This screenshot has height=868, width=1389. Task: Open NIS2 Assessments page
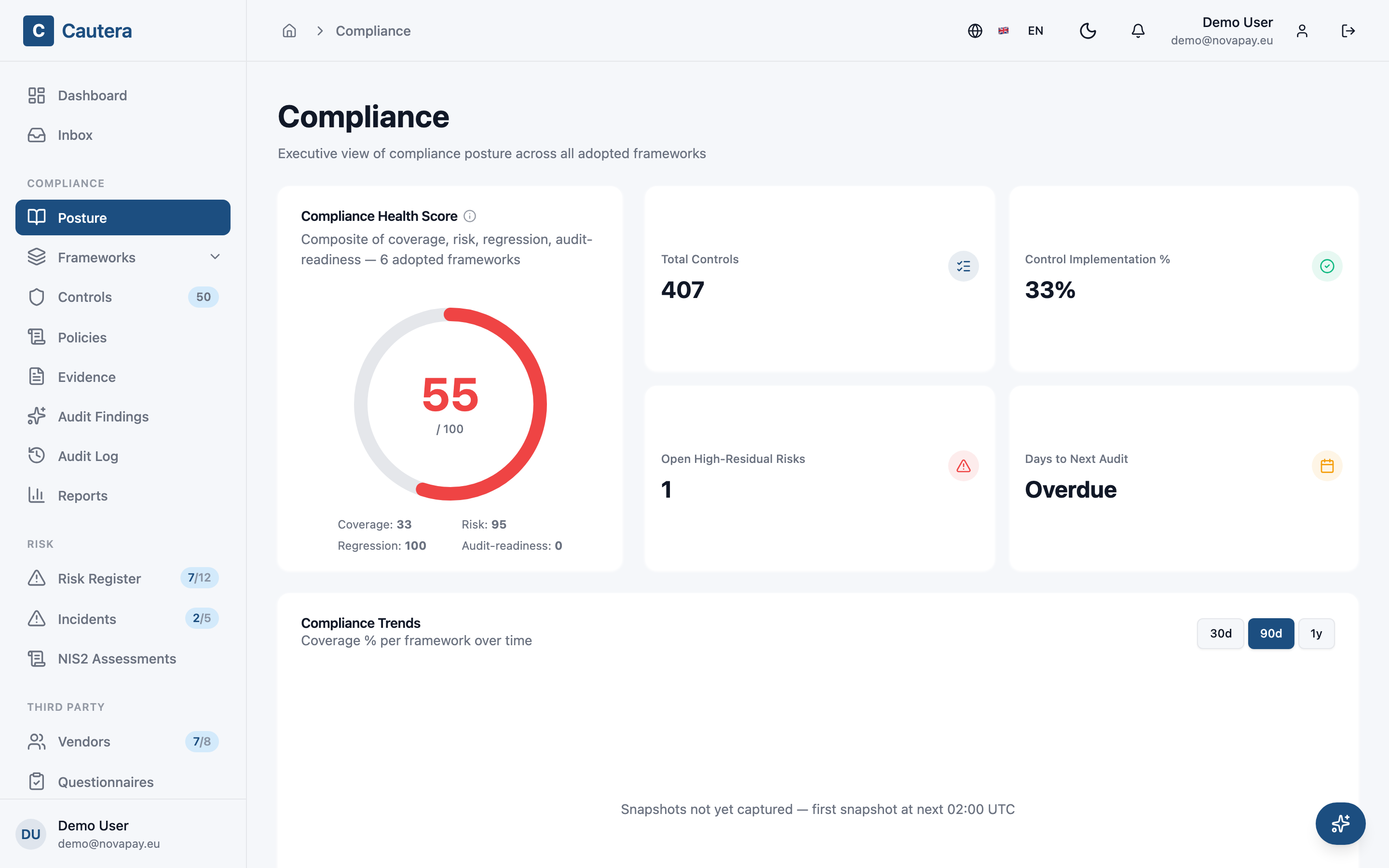123,658
